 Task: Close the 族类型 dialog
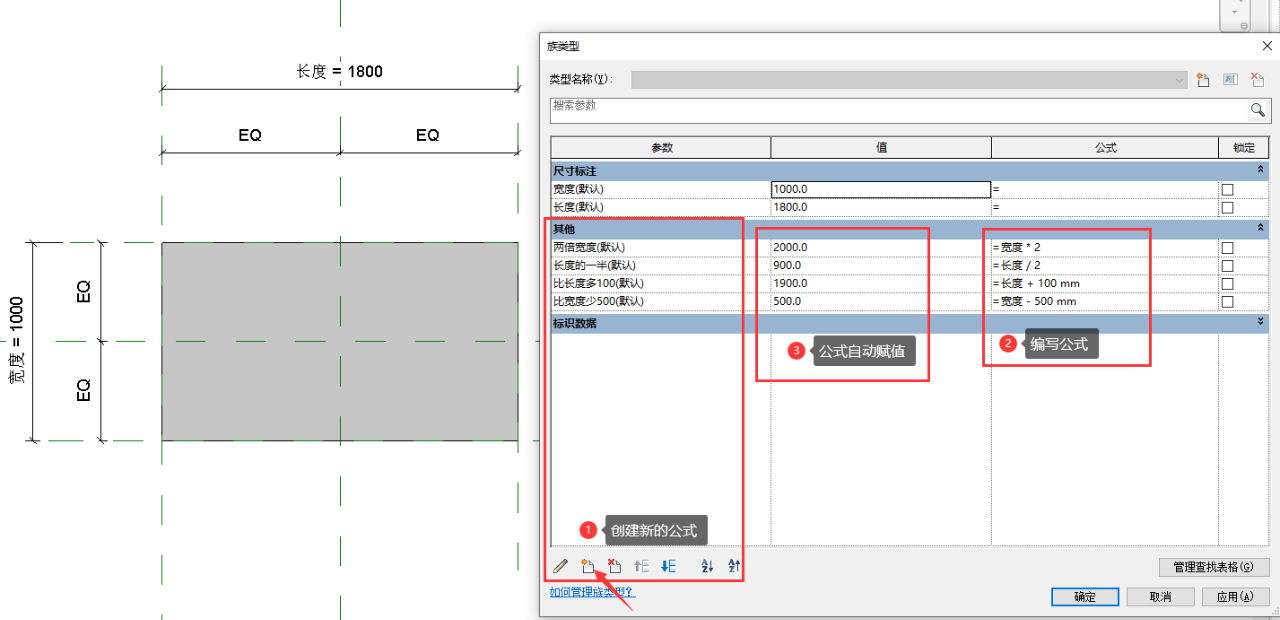(x=1266, y=45)
